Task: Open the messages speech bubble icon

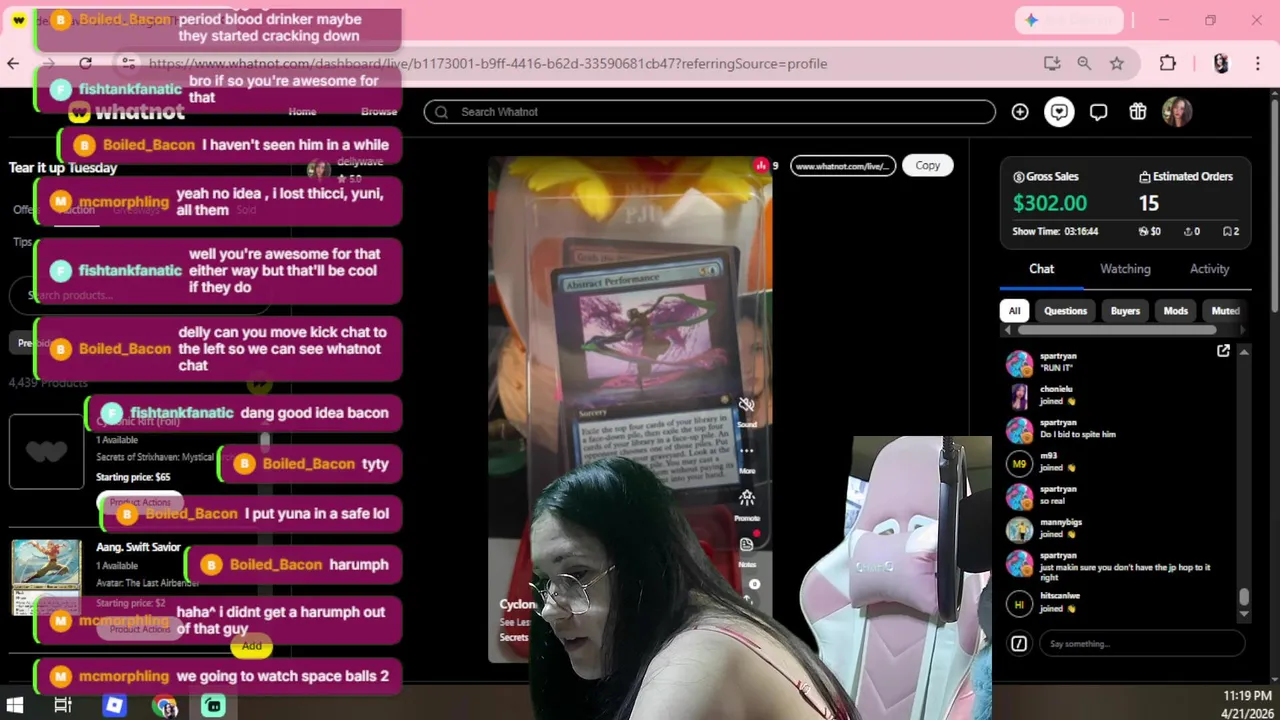Action: tap(1098, 112)
